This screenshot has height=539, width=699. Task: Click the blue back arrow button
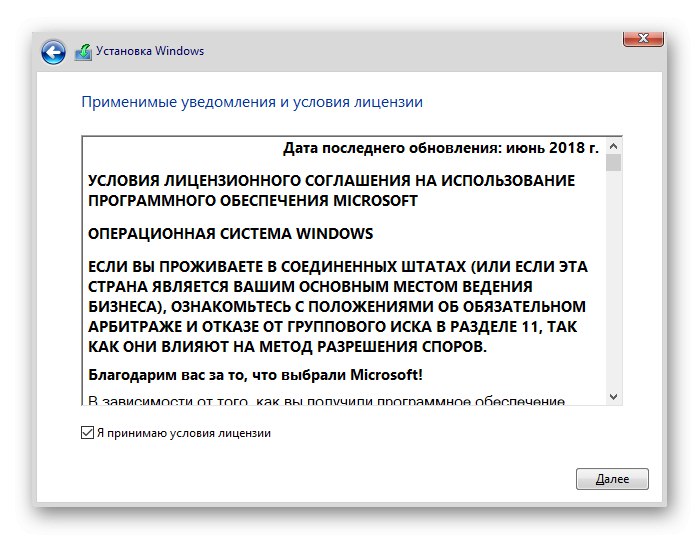pos(53,52)
